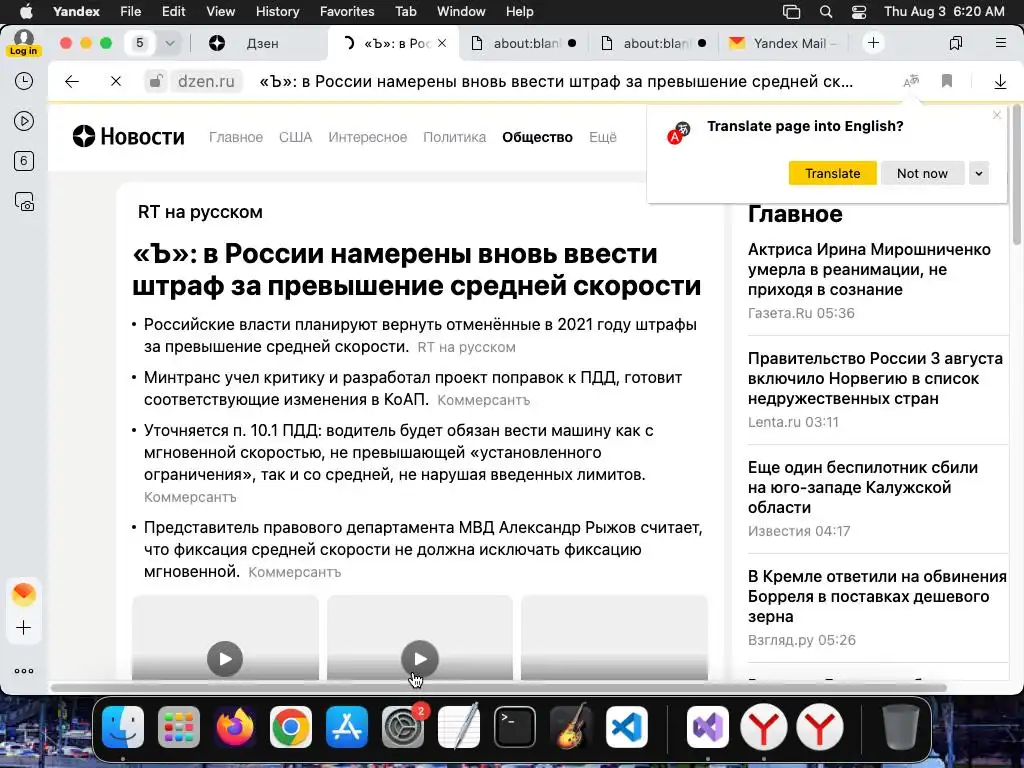Open the Favorites menu in menu bar
Image resolution: width=1024 pixels, height=768 pixels.
pyautogui.click(x=347, y=12)
